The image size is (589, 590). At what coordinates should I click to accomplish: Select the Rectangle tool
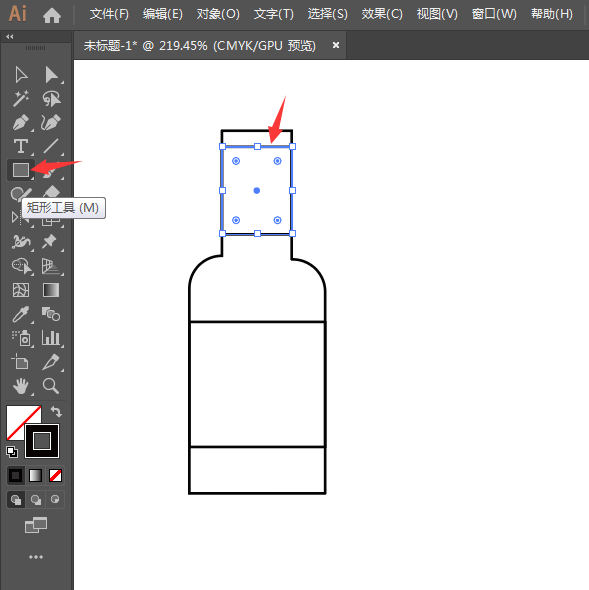pos(21,170)
